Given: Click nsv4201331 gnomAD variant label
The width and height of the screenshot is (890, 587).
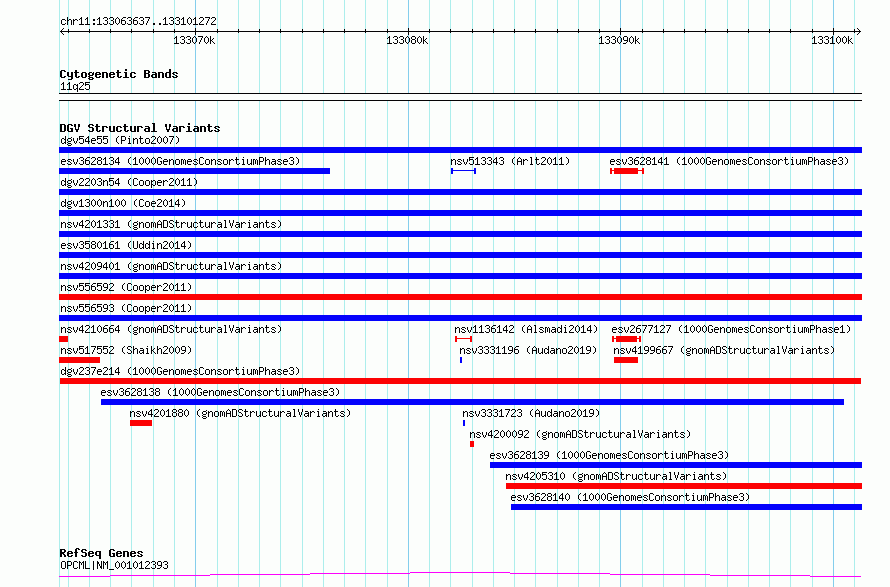Looking at the screenshot, I should point(171,224).
